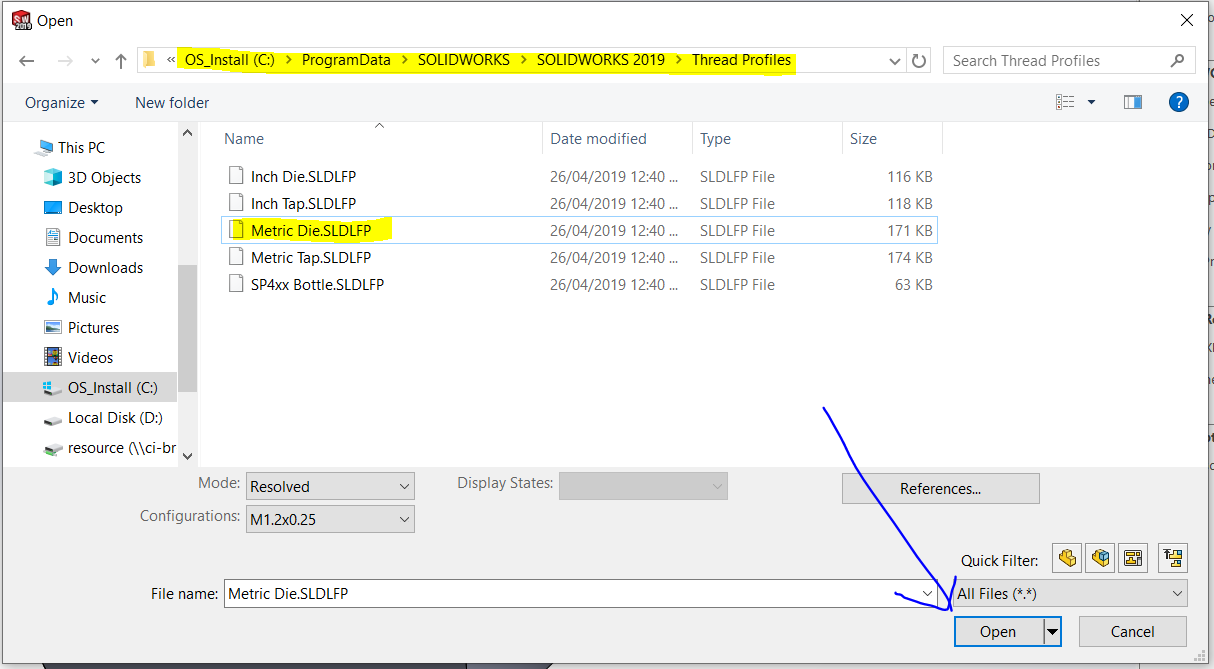1214x669 pixels.
Task: Select Desktop in the navigation pane
Action: point(95,208)
